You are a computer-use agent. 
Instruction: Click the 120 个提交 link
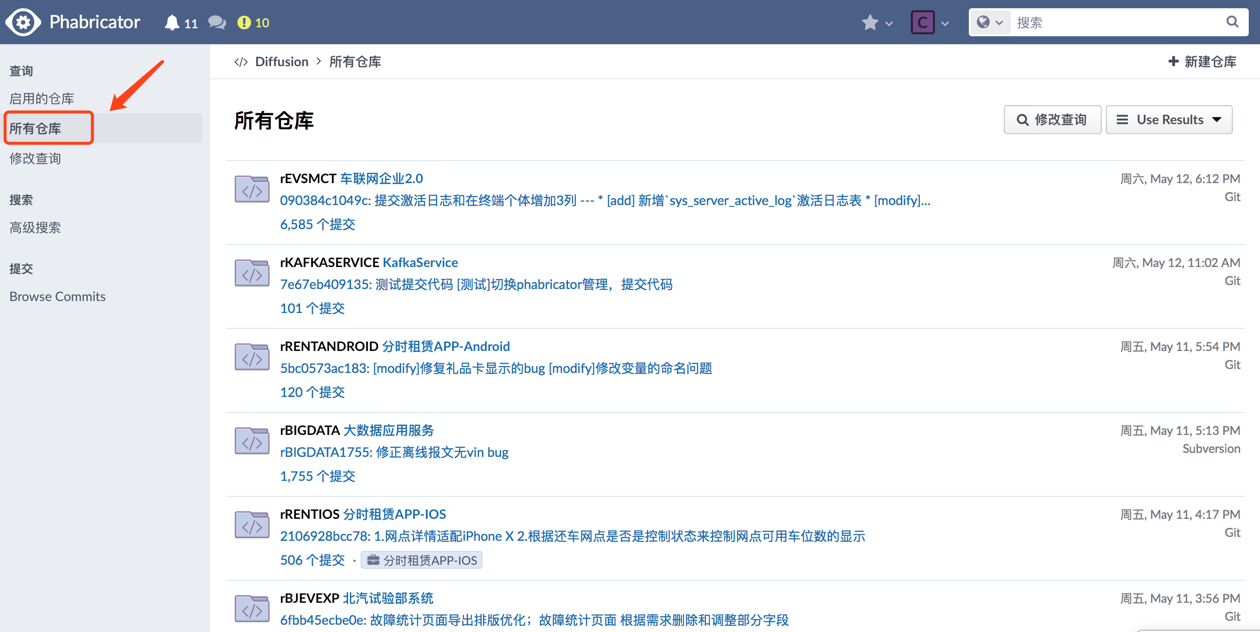tap(312, 392)
